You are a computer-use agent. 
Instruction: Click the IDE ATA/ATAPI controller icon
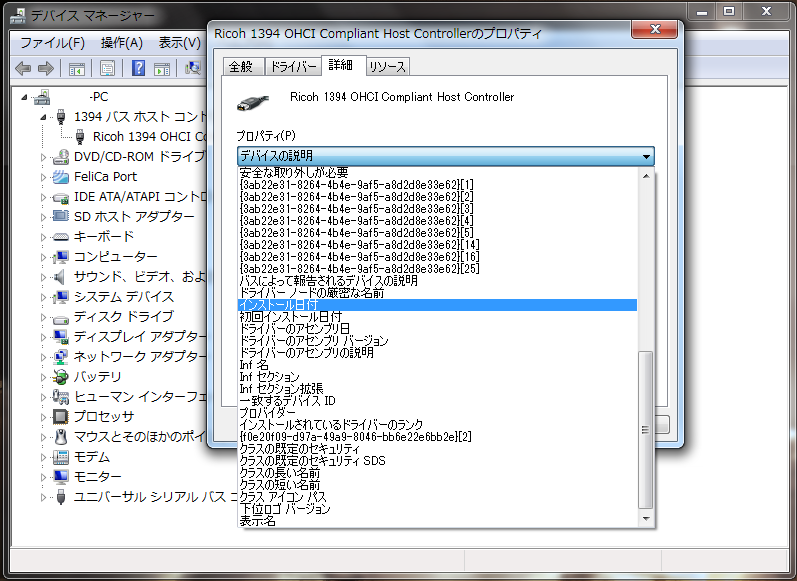(60, 197)
